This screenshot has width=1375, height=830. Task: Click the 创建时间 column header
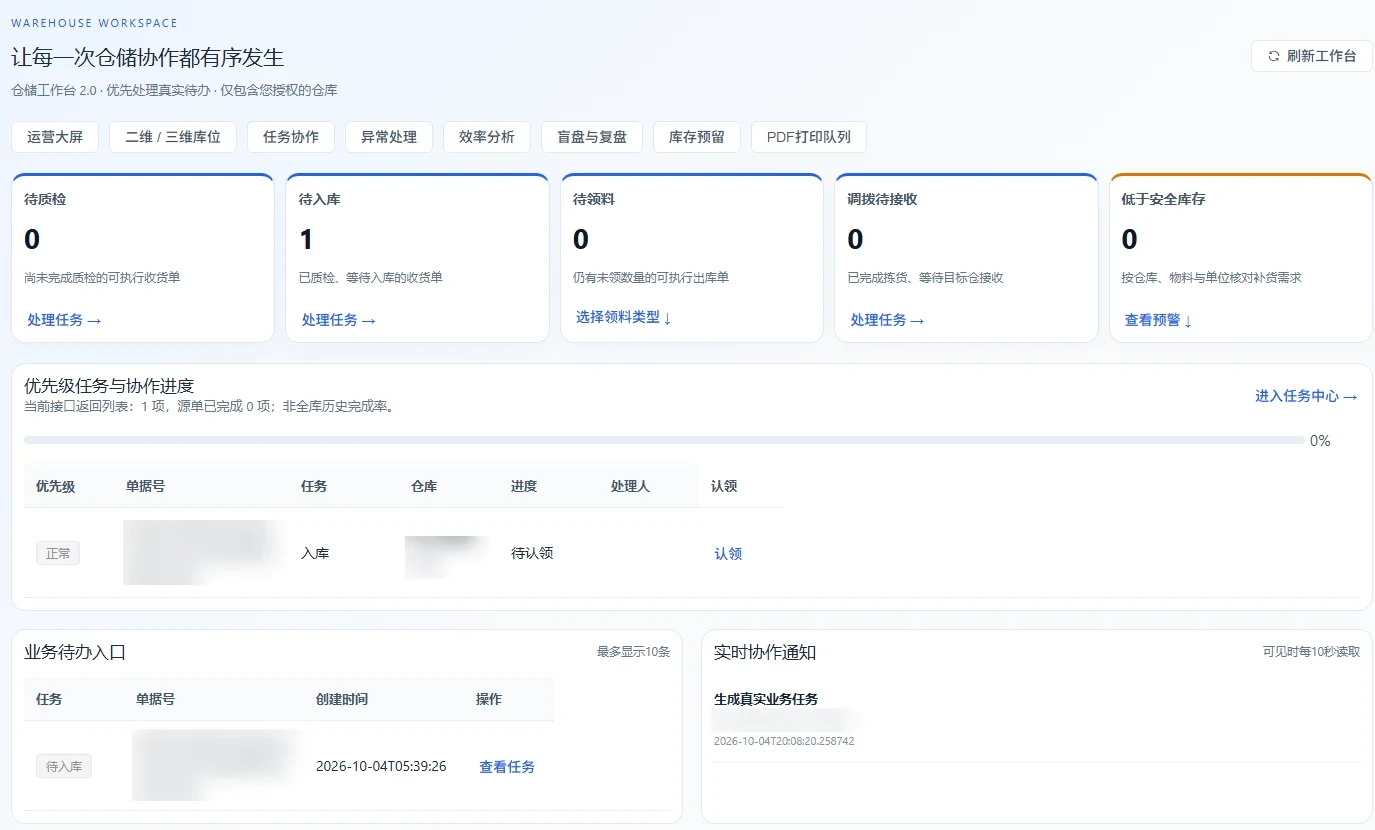tap(342, 699)
